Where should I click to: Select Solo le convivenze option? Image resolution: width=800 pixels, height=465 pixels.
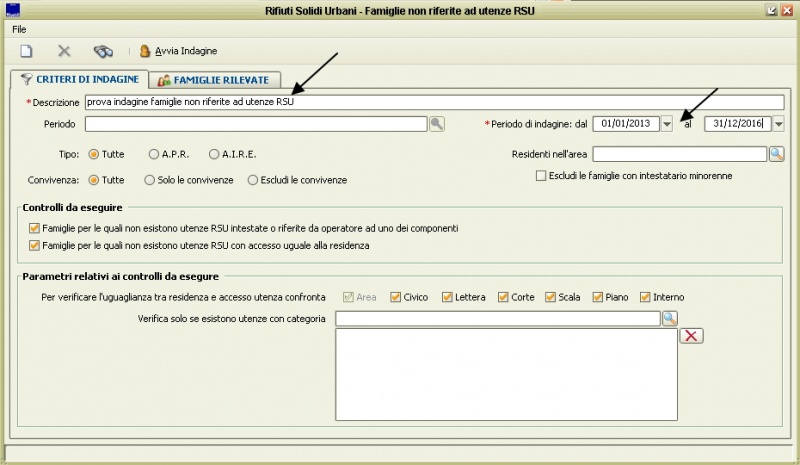pos(150,180)
